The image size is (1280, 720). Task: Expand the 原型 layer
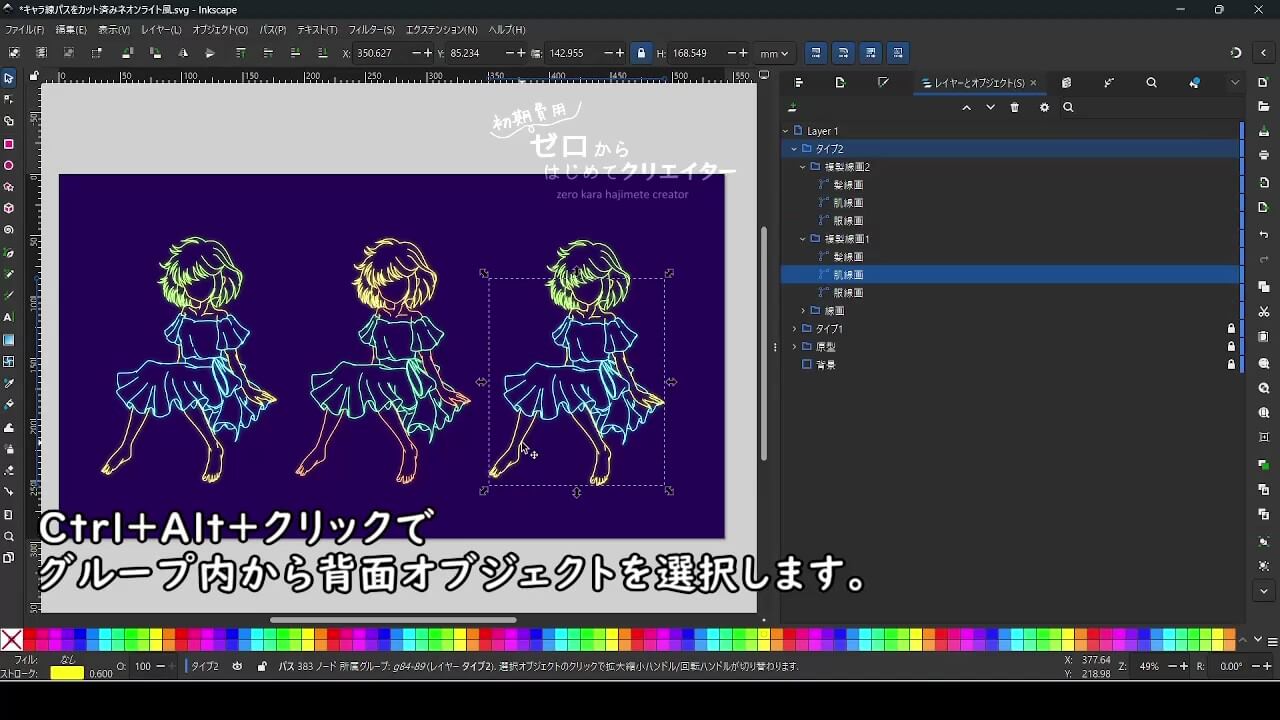(x=795, y=347)
